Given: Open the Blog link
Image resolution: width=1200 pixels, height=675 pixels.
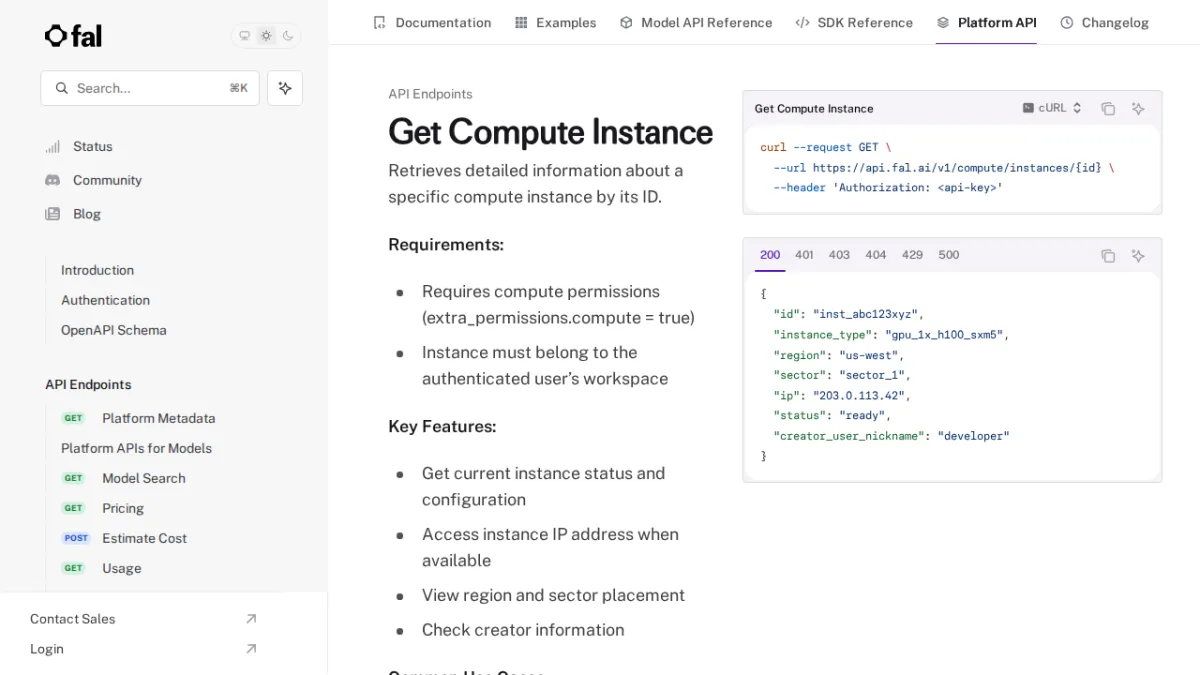Looking at the screenshot, I should pyautogui.click(x=87, y=214).
